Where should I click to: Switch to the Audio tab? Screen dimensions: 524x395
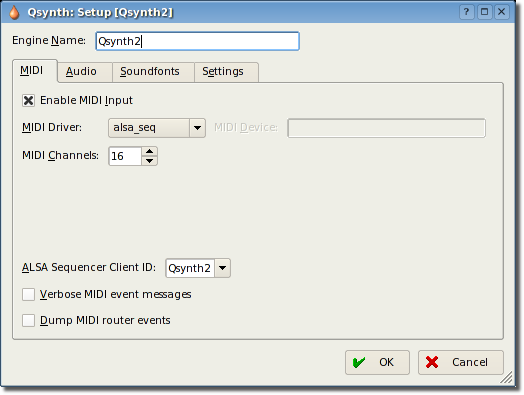(x=85, y=72)
